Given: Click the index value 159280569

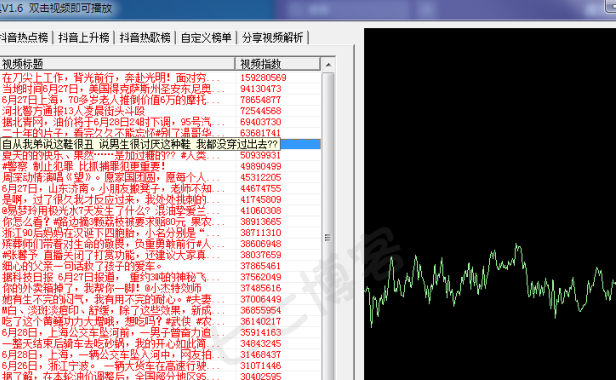Looking at the screenshot, I should click(263, 77).
